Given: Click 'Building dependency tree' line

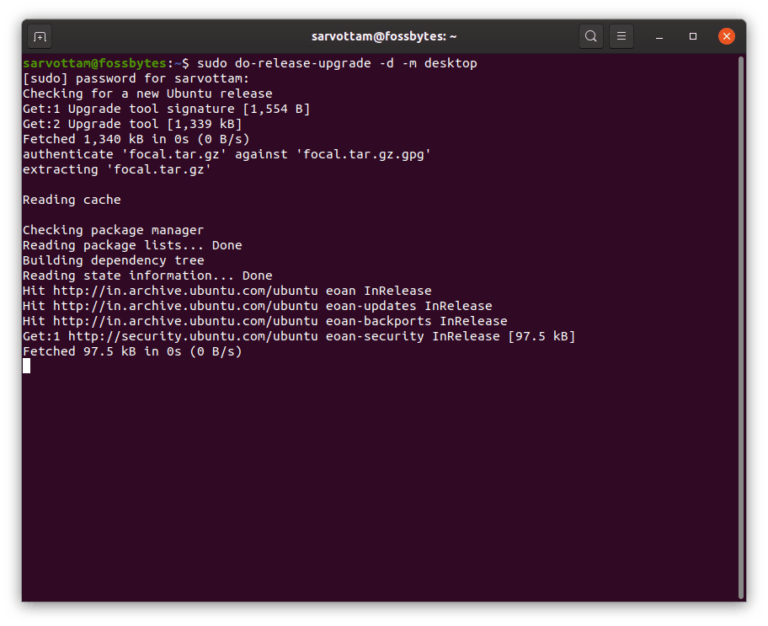Looking at the screenshot, I should coord(113,261).
